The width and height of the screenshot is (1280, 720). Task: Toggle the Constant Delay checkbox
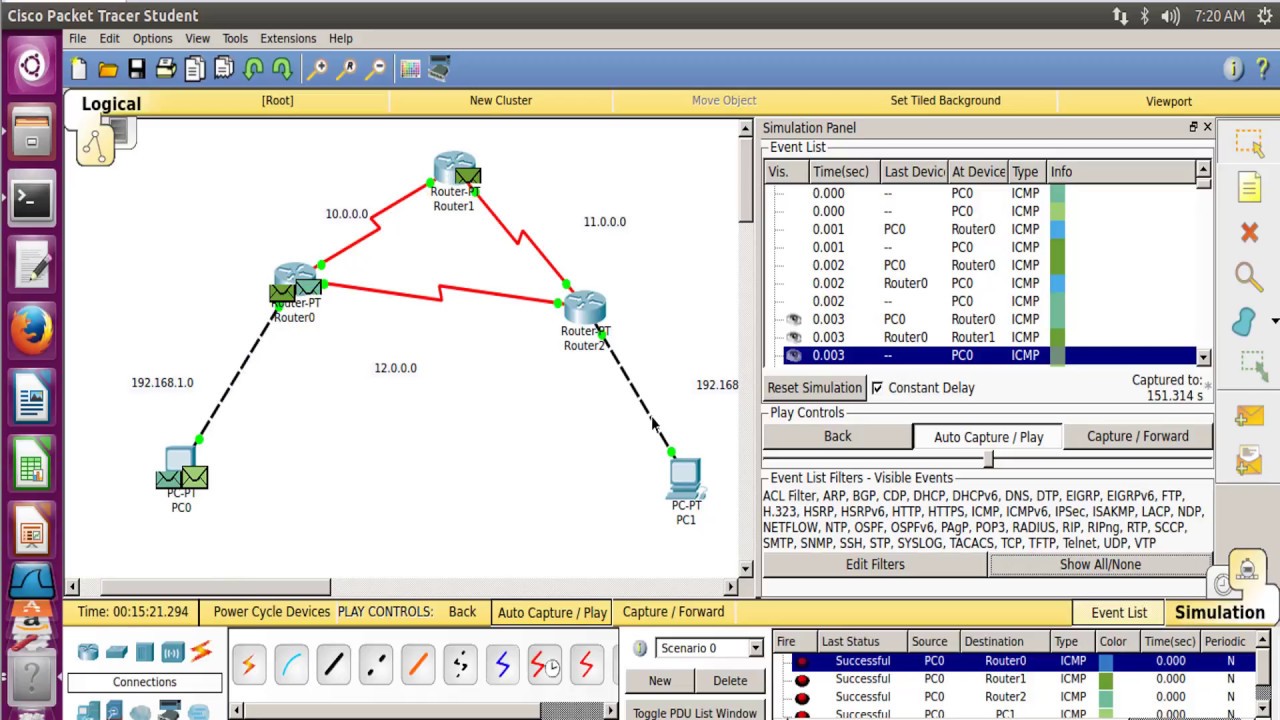[x=877, y=388]
